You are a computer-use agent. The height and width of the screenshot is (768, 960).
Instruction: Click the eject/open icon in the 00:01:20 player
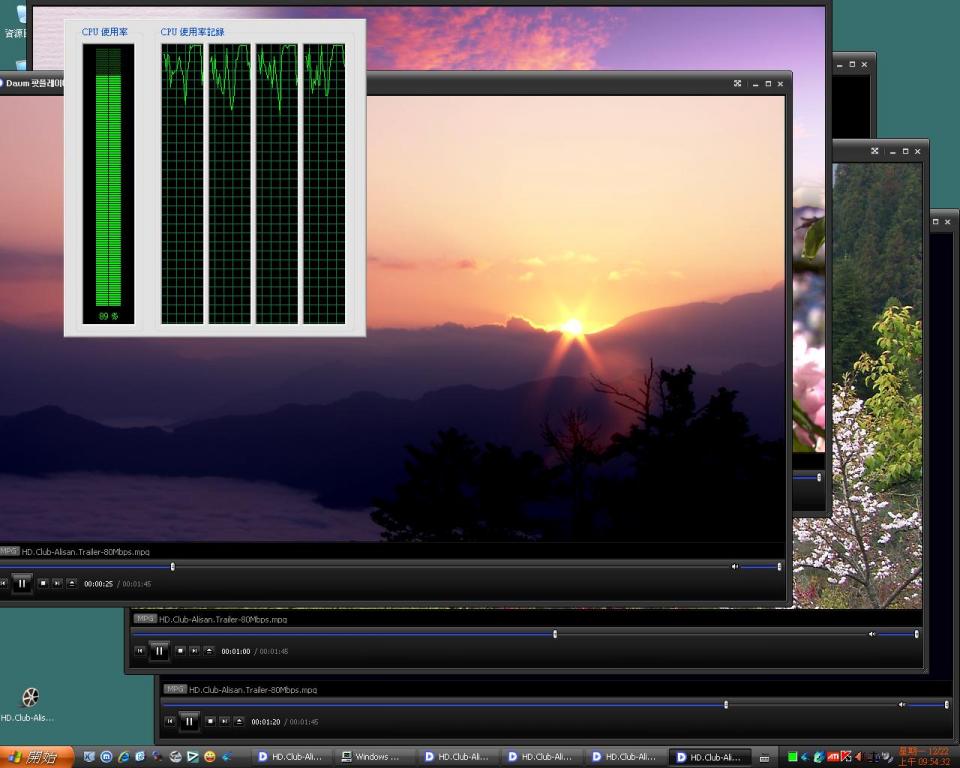(238, 721)
